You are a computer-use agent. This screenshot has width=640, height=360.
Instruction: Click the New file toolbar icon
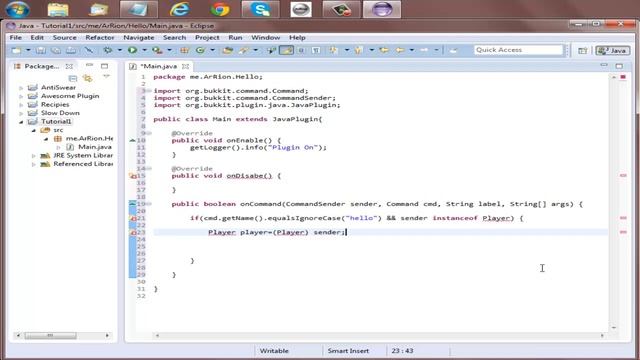point(16,50)
